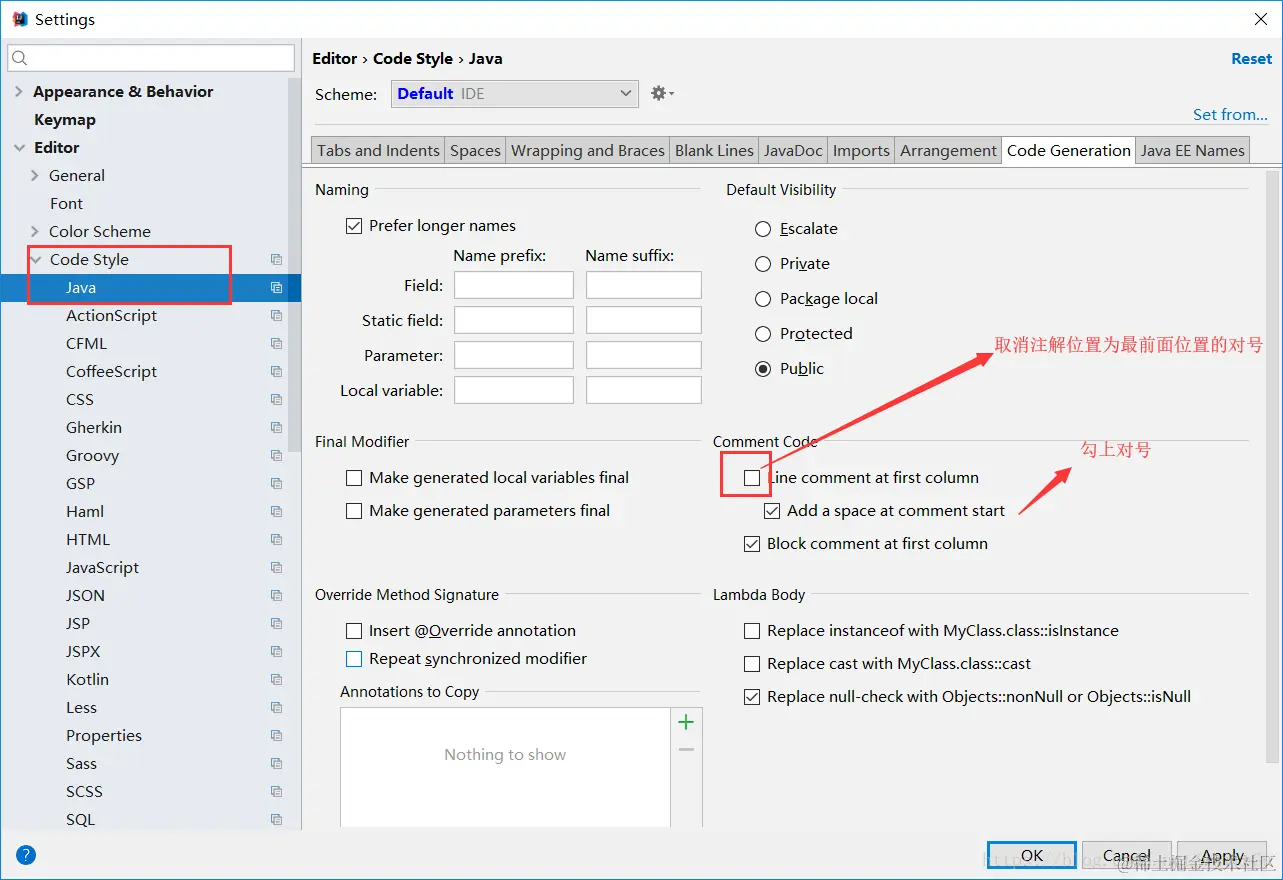Screen dimensions: 1283x880
Task: Select Kotlin code style entry
Action: [87, 679]
